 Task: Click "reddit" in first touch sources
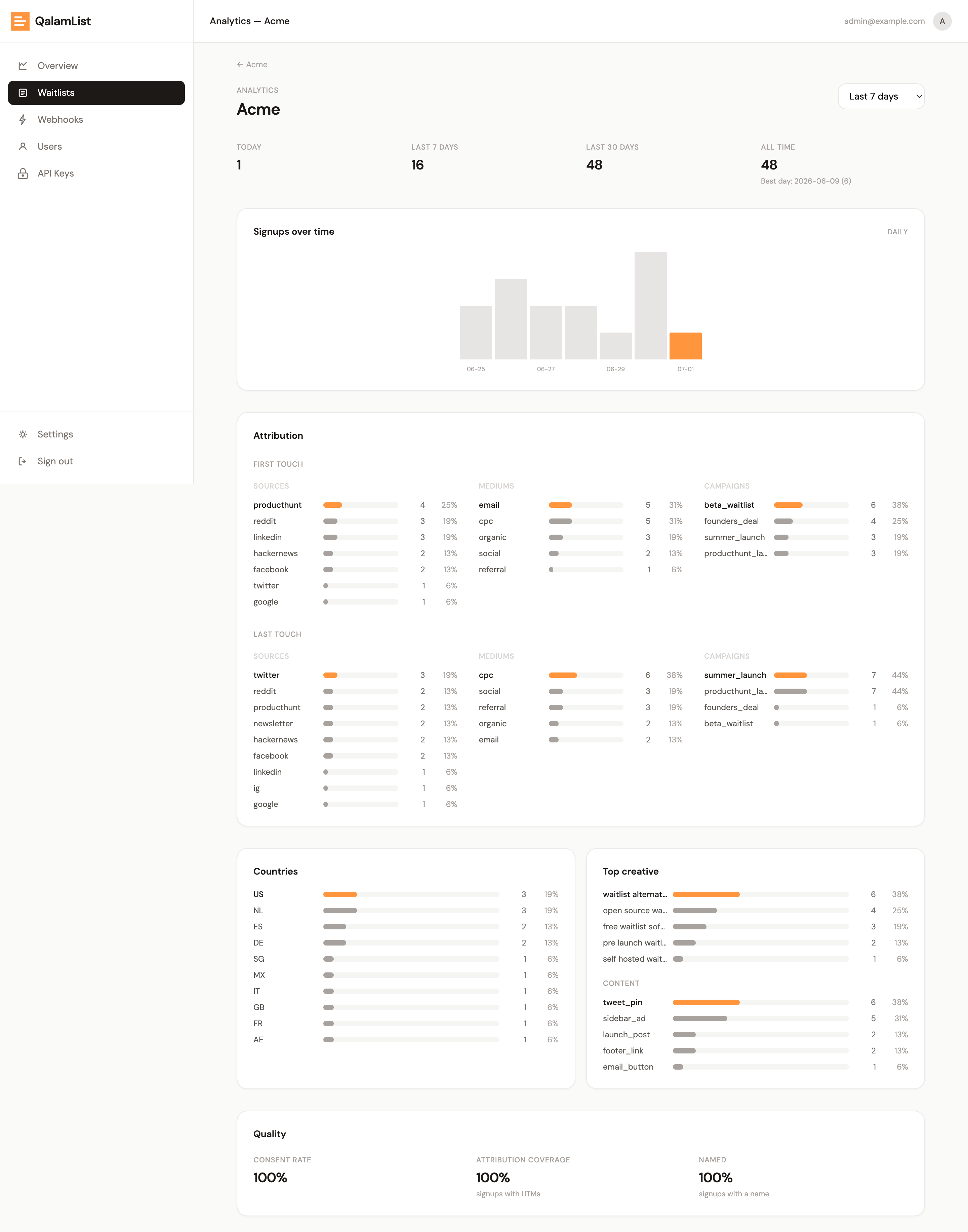(x=265, y=521)
